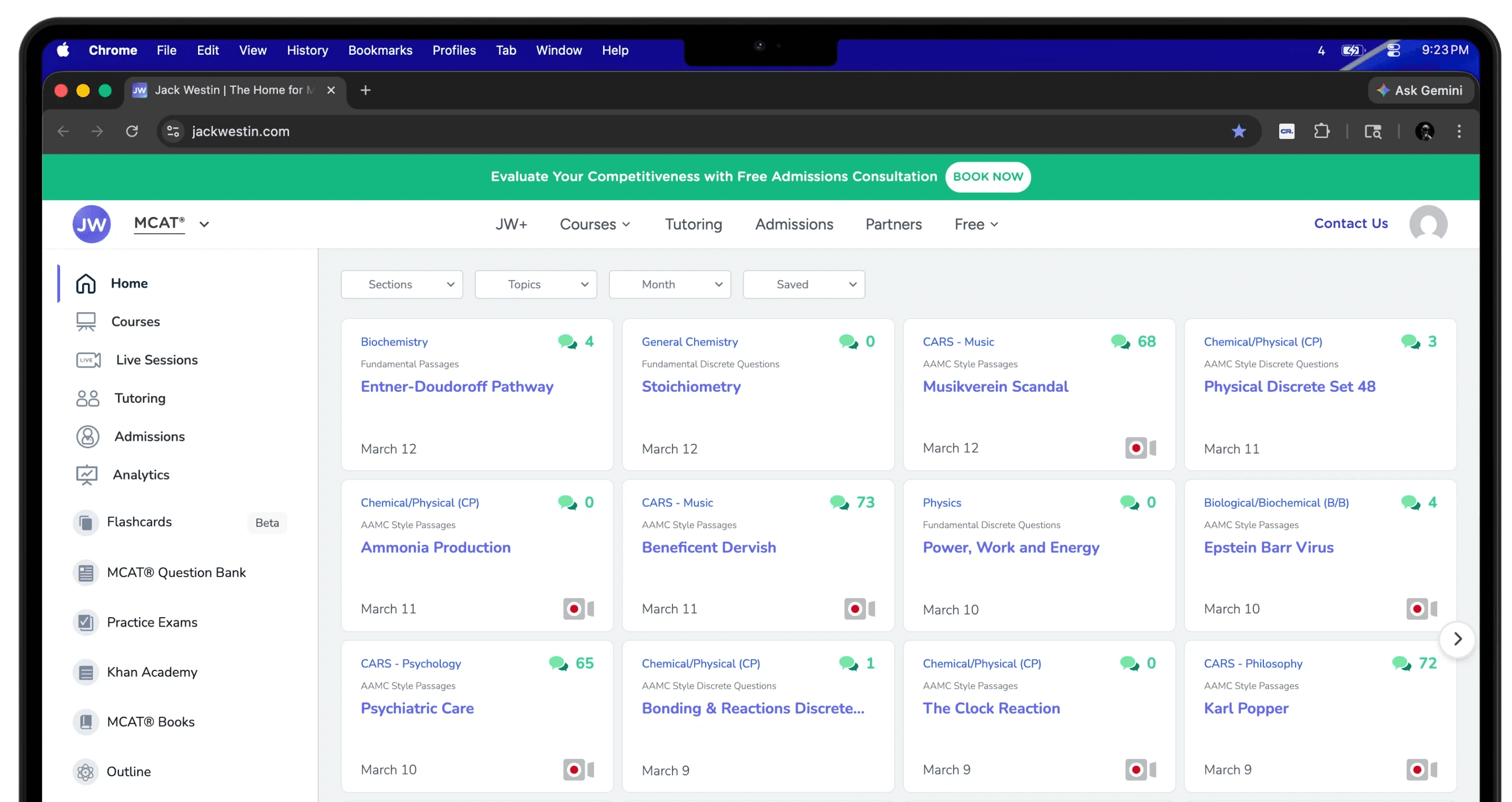Click the next page arrow on the right

click(x=1457, y=639)
